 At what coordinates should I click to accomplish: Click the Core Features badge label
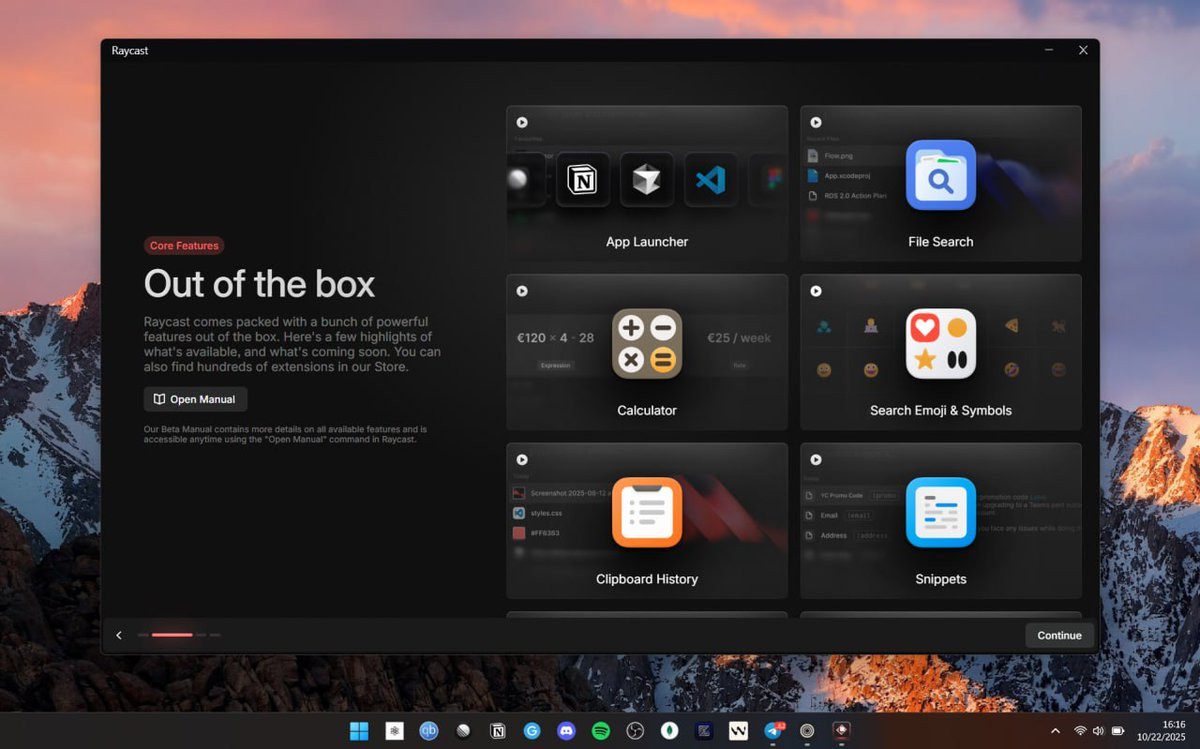[184, 245]
